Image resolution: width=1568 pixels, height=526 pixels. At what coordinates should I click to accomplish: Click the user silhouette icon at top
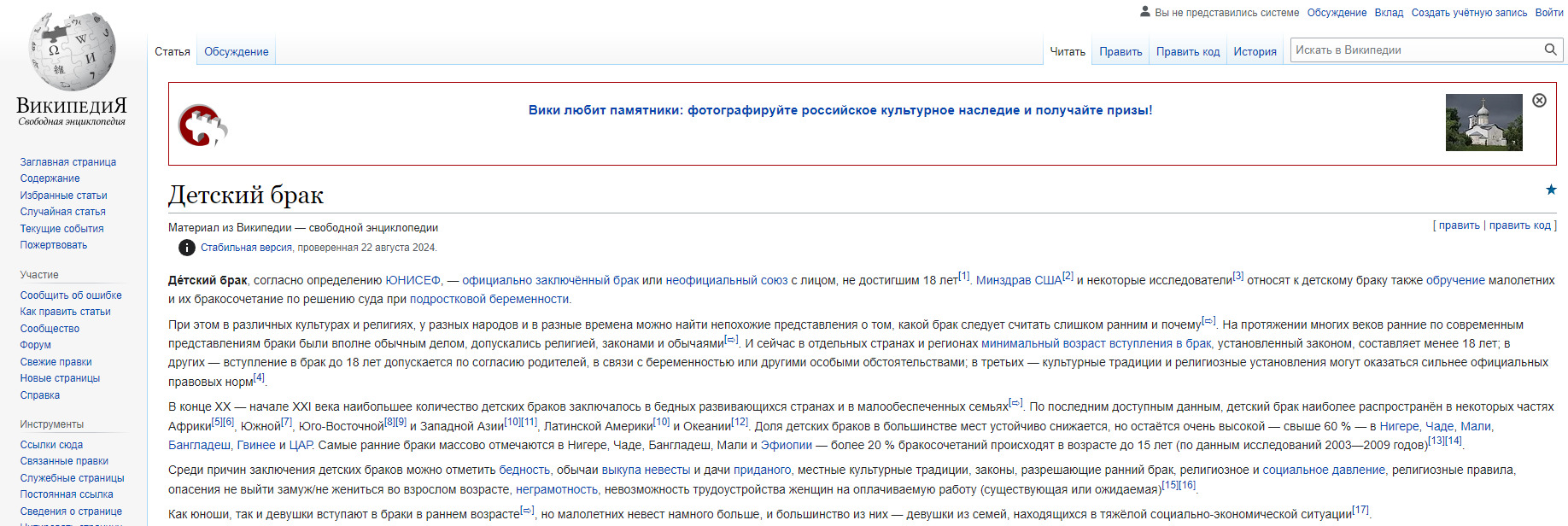click(1145, 12)
